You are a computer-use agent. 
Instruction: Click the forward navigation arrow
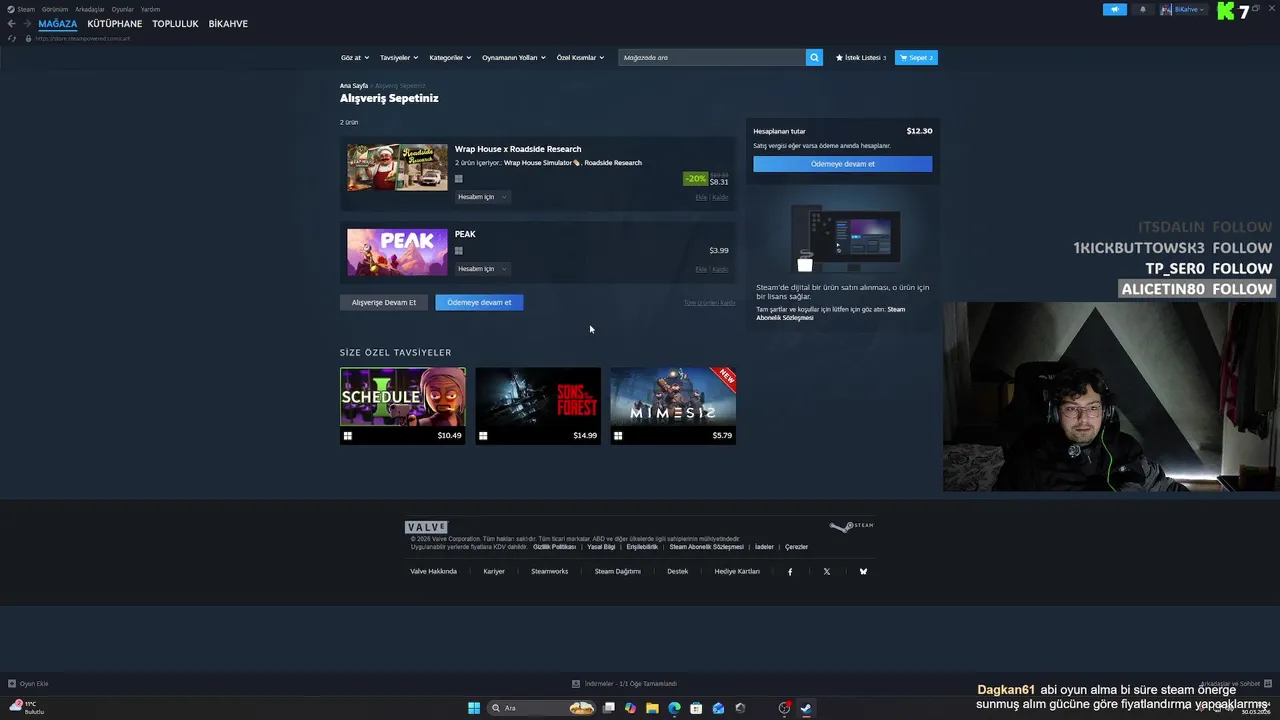point(26,24)
